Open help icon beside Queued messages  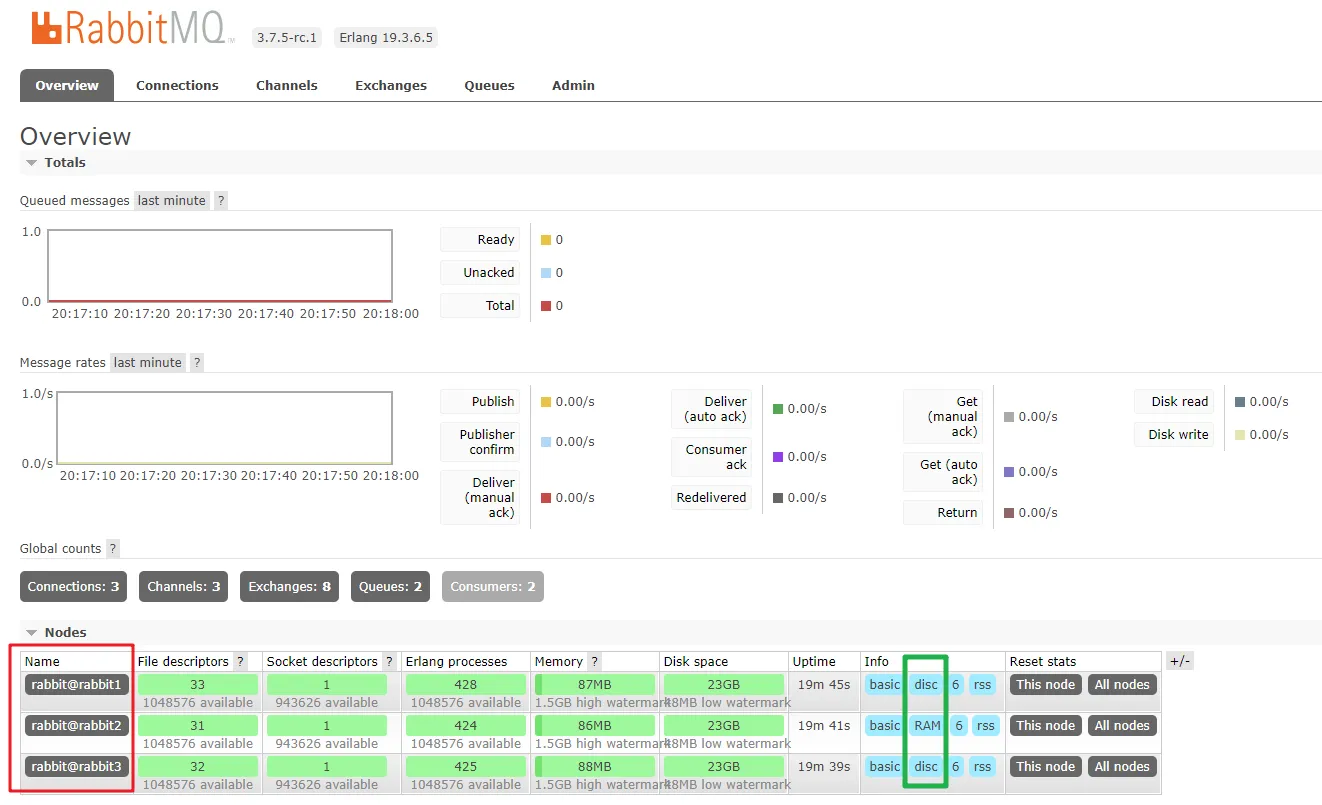click(x=221, y=200)
